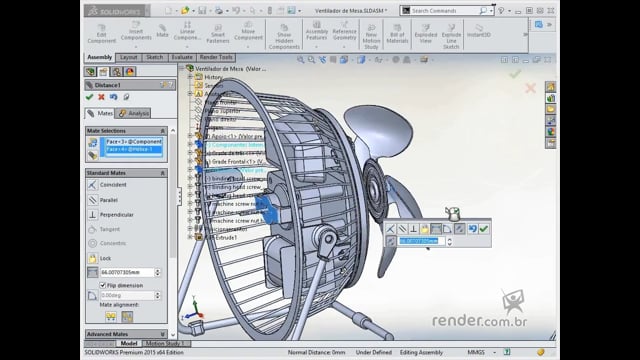Click the Save icon in title toolbar
Screen dimensions: 640x360
tap(202, 11)
